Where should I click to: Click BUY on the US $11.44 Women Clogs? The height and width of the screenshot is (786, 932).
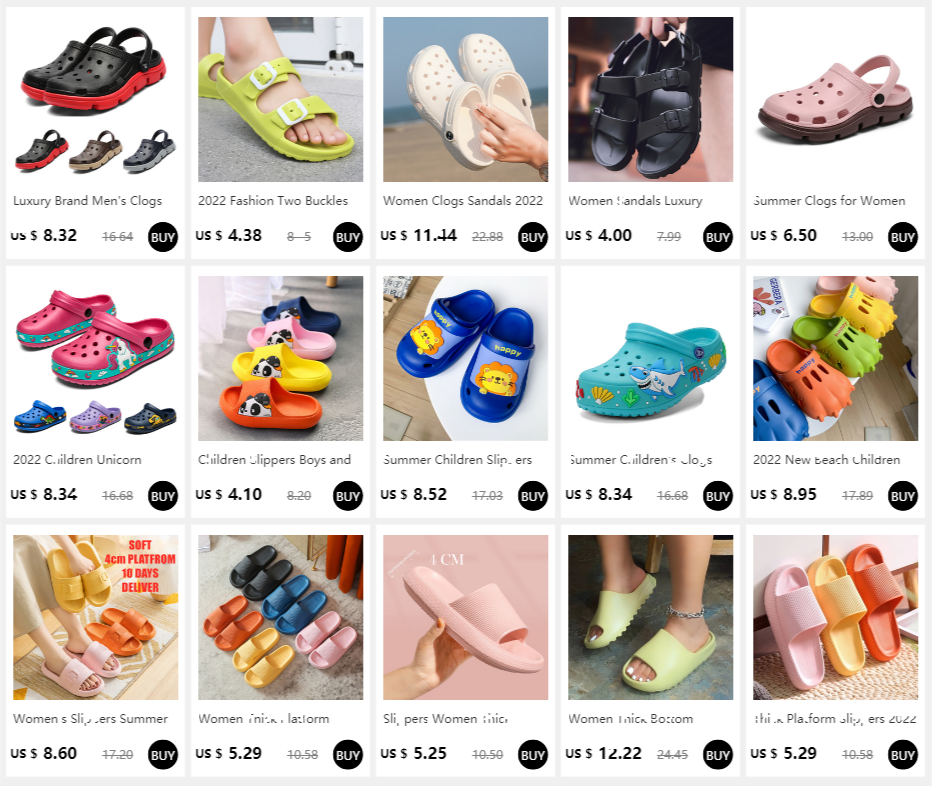tap(533, 237)
